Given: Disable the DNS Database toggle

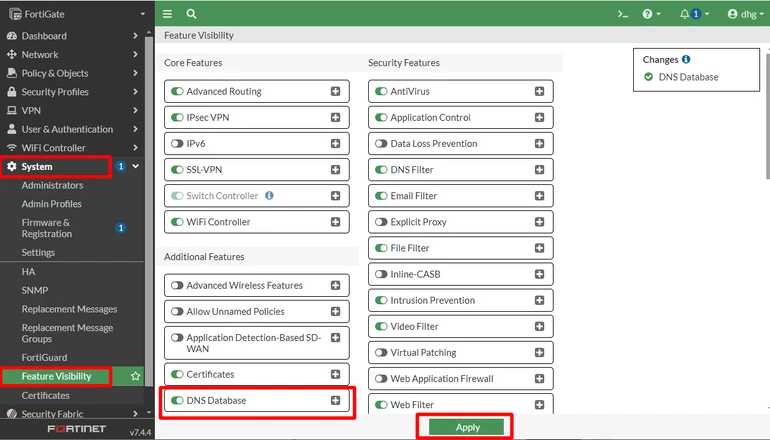Looking at the screenshot, I should pos(177,400).
